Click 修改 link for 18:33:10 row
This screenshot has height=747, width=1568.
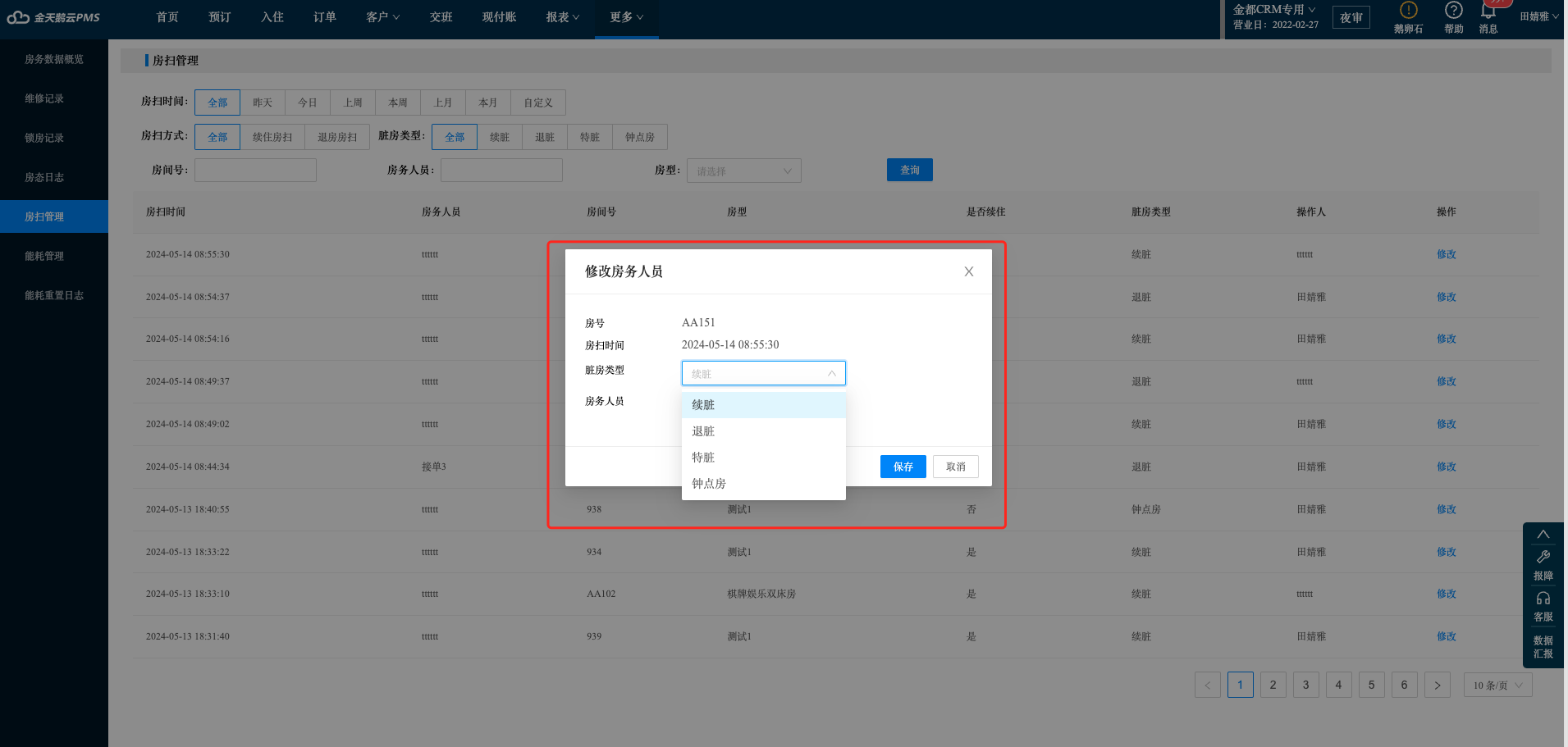coord(1447,594)
